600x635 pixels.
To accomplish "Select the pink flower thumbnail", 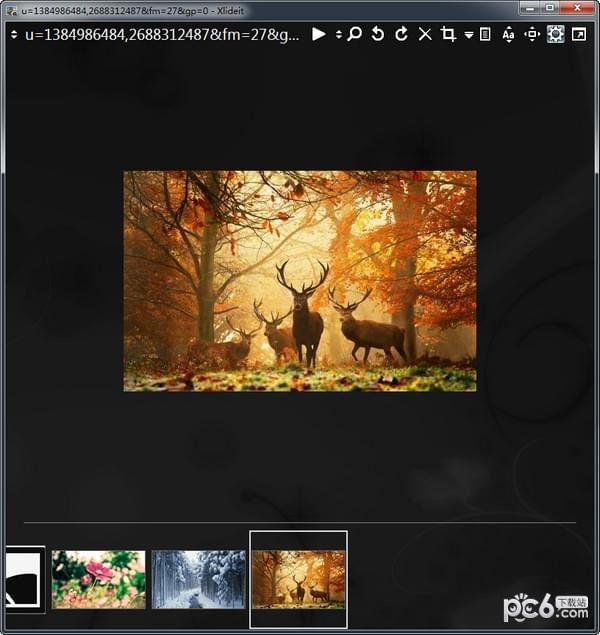I will (x=98, y=579).
